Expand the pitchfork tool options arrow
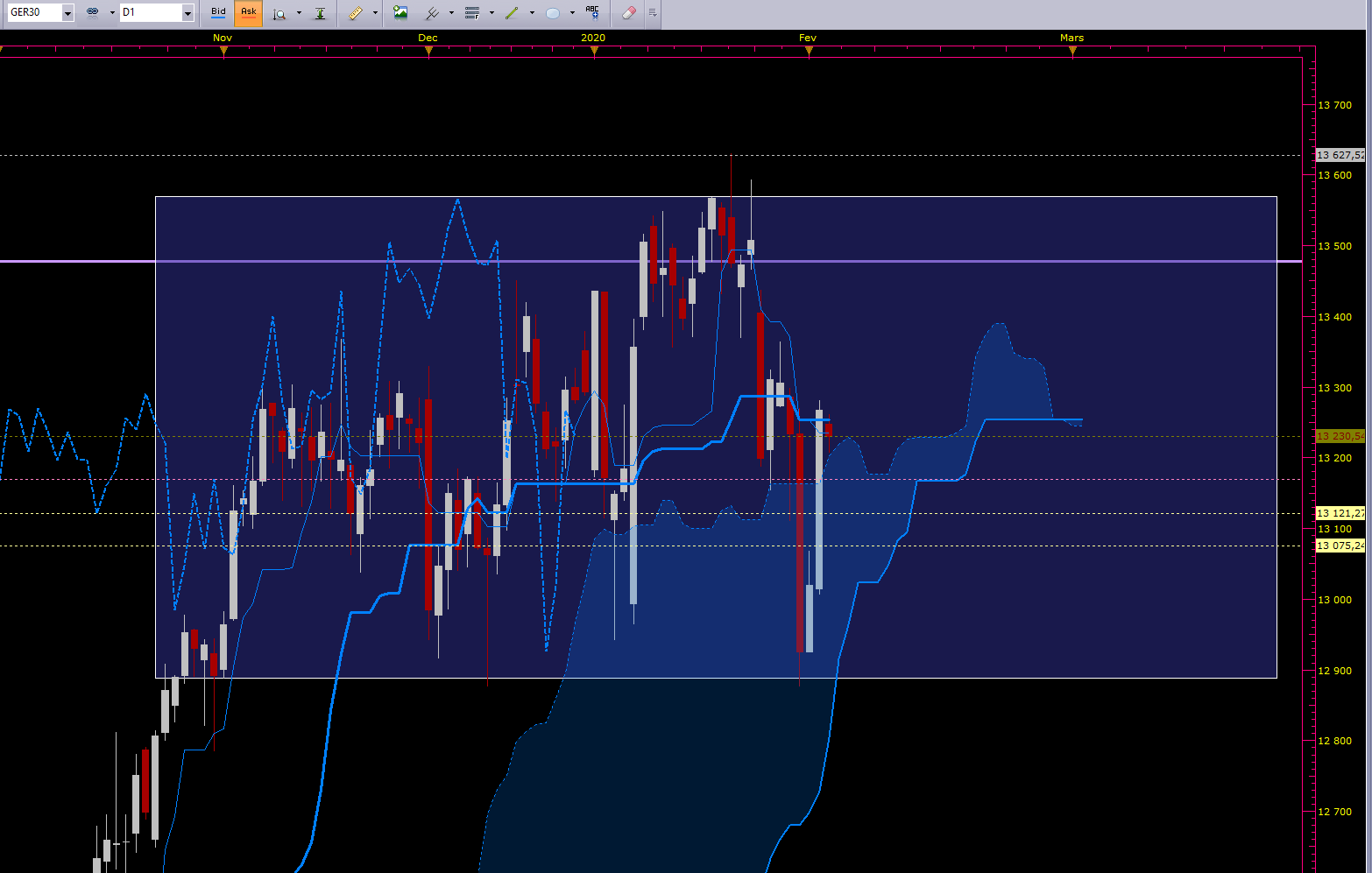1372x873 pixels. click(x=451, y=13)
